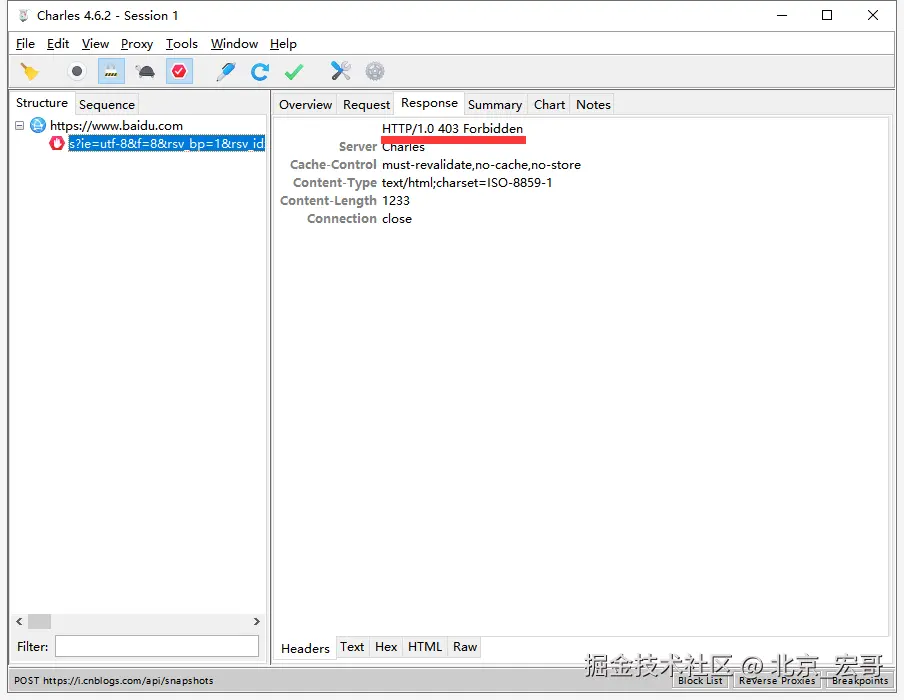Toggle the Record button
Image resolution: width=904 pixels, height=700 pixels.
coord(76,71)
